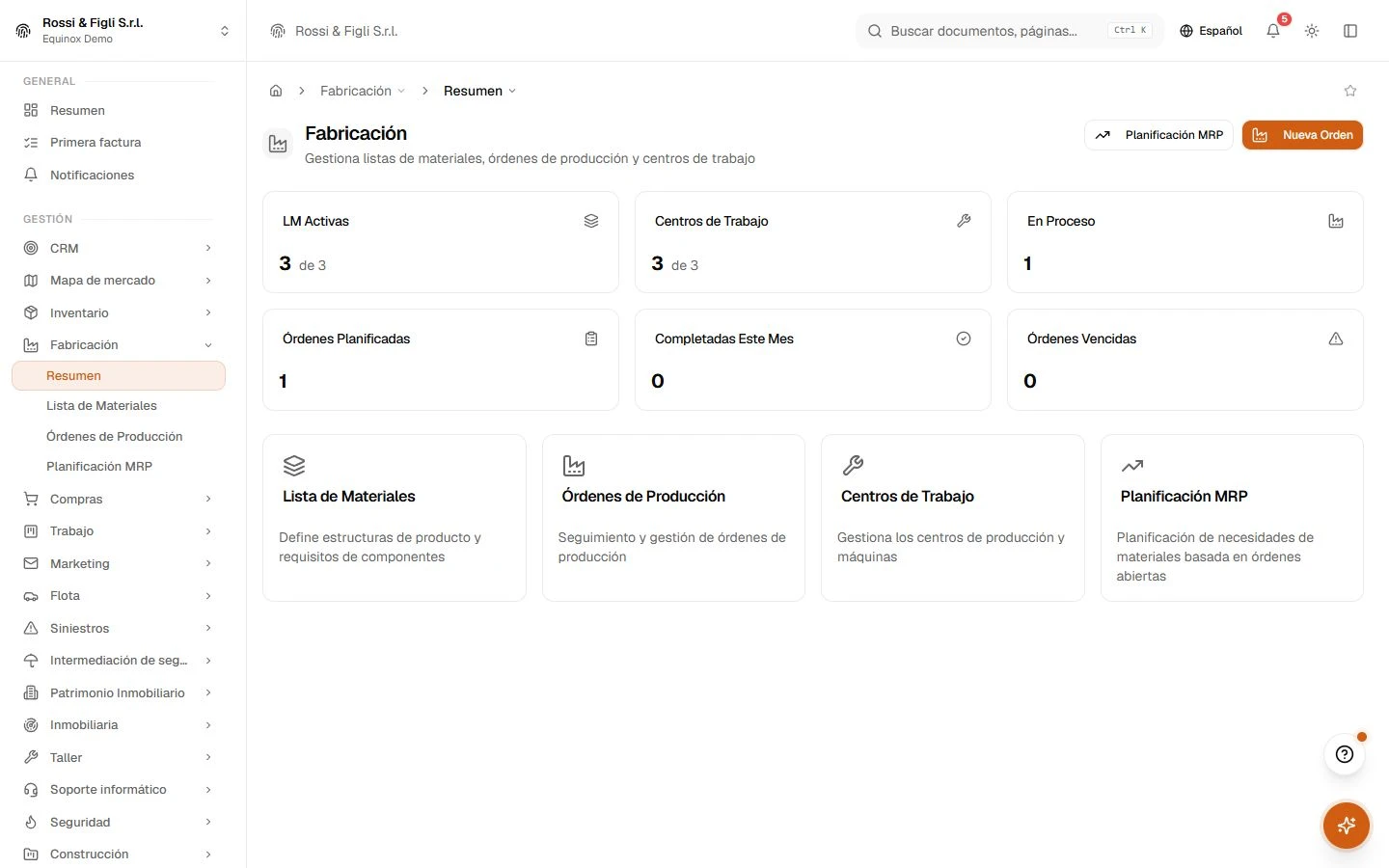
Task: Click the globe language icon
Action: point(1186,31)
